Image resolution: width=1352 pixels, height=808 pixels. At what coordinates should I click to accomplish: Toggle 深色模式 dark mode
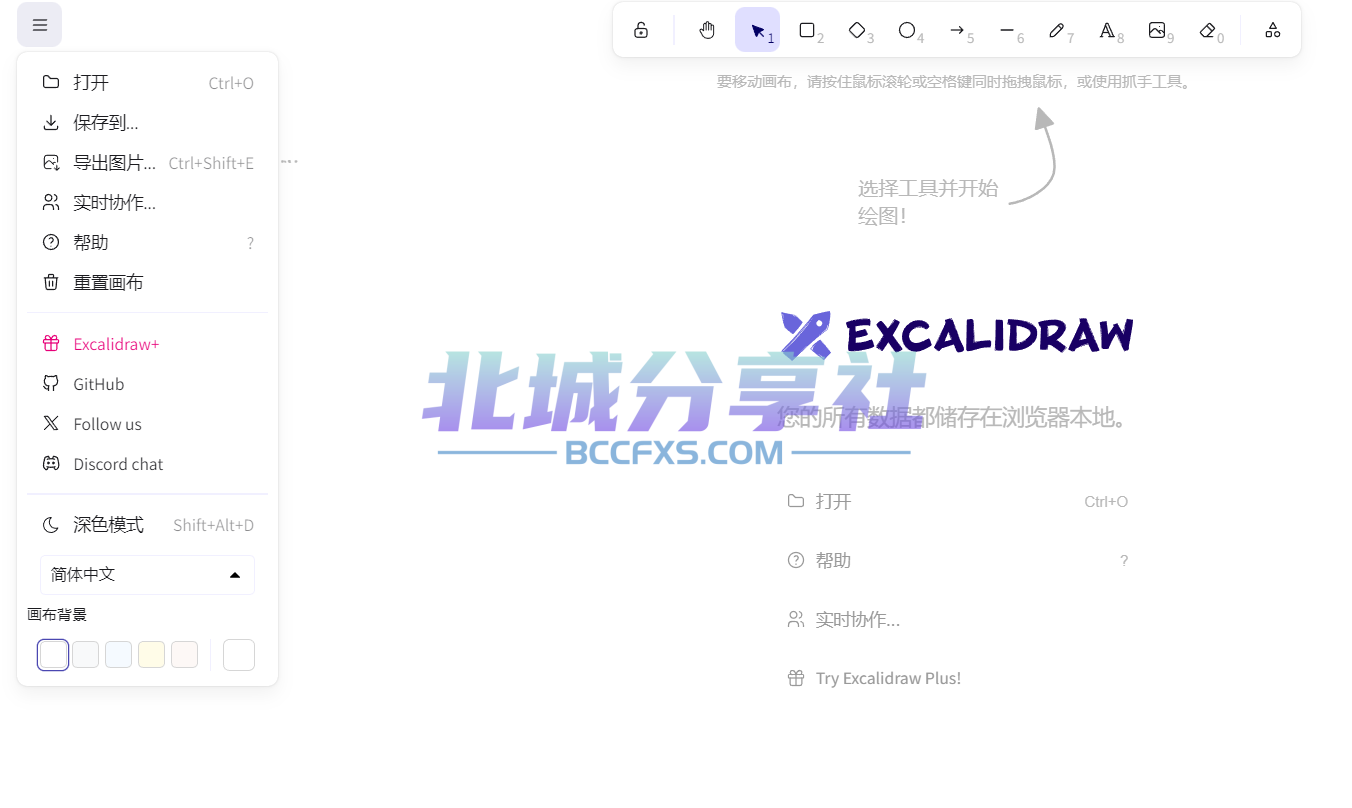click(147, 525)
